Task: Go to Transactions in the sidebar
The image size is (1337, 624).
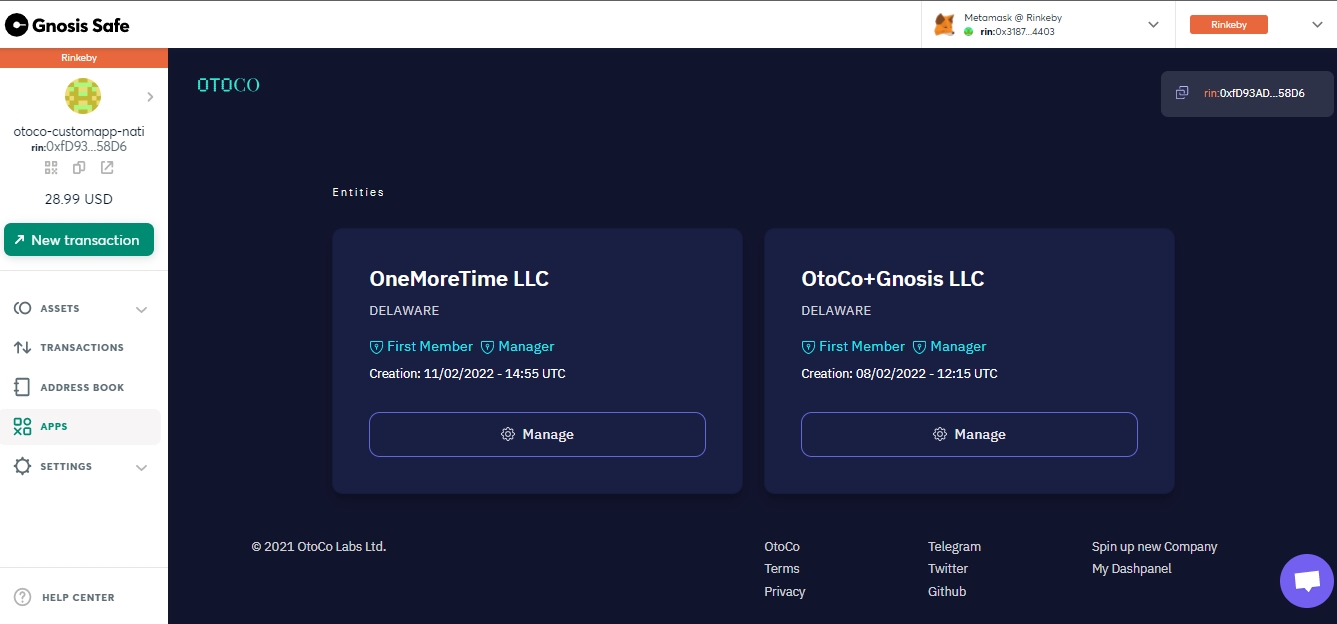Action: point(82,348)
